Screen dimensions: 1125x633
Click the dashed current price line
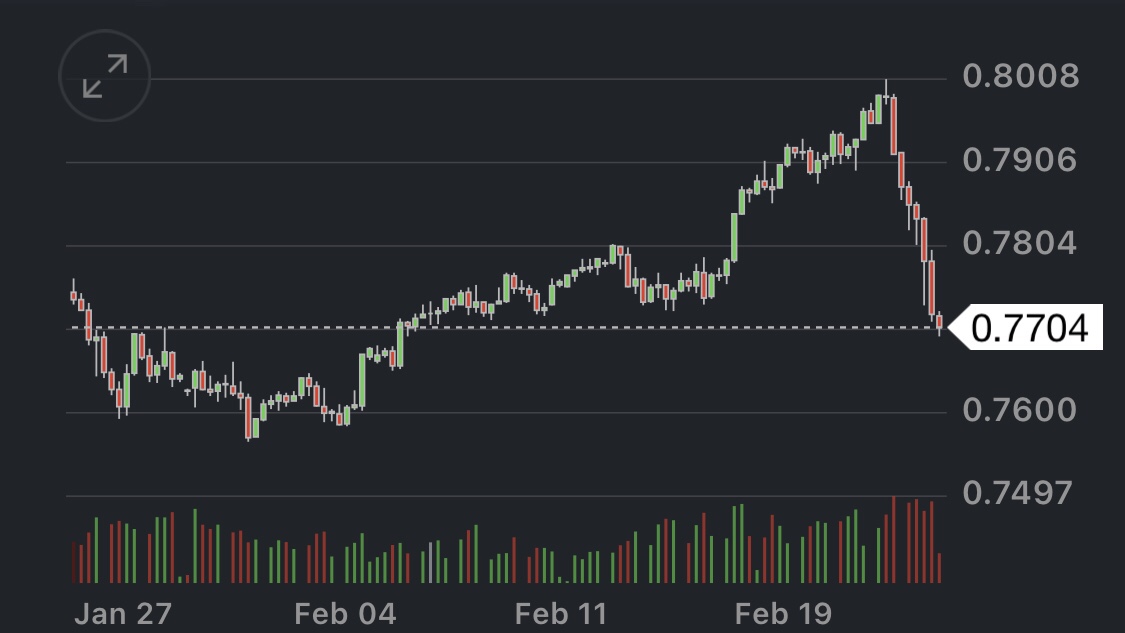500,327
